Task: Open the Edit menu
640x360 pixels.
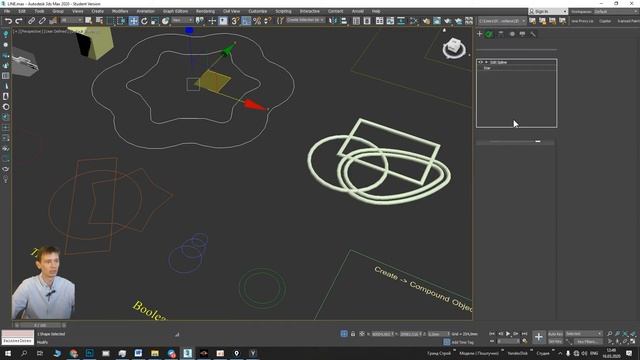Action: click(x=22, y=11)
